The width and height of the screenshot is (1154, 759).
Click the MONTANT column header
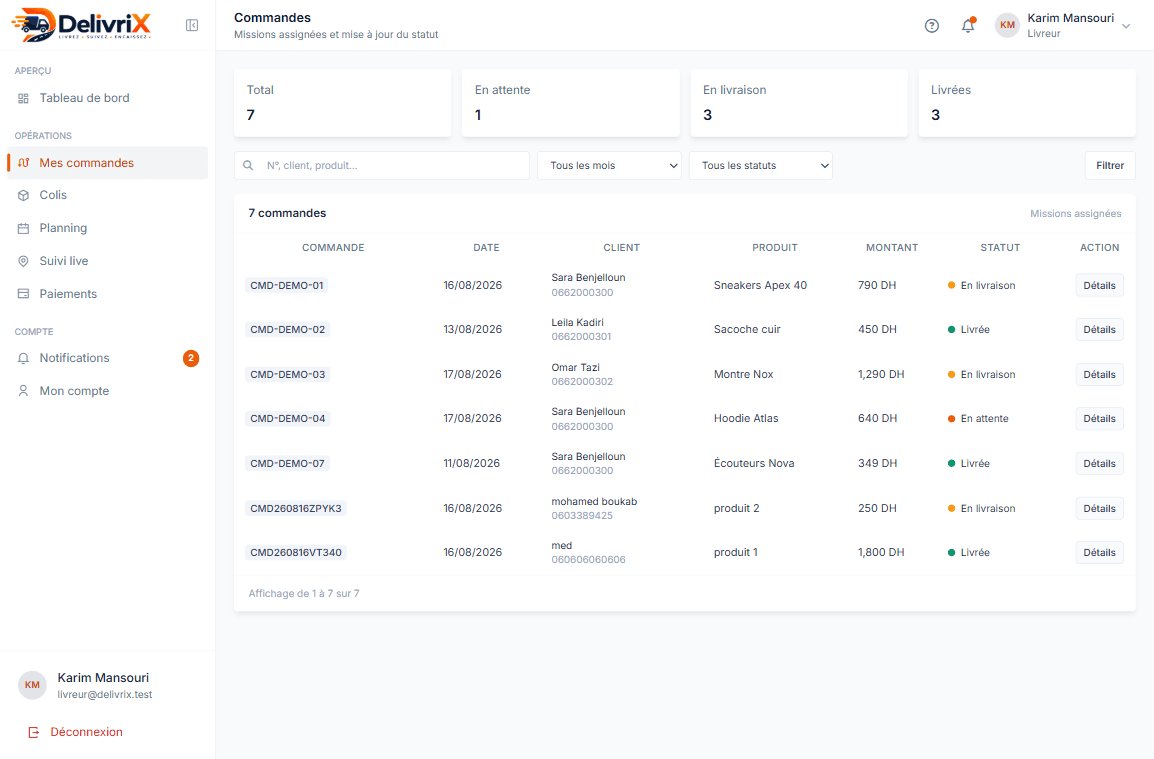click(892, 248)
